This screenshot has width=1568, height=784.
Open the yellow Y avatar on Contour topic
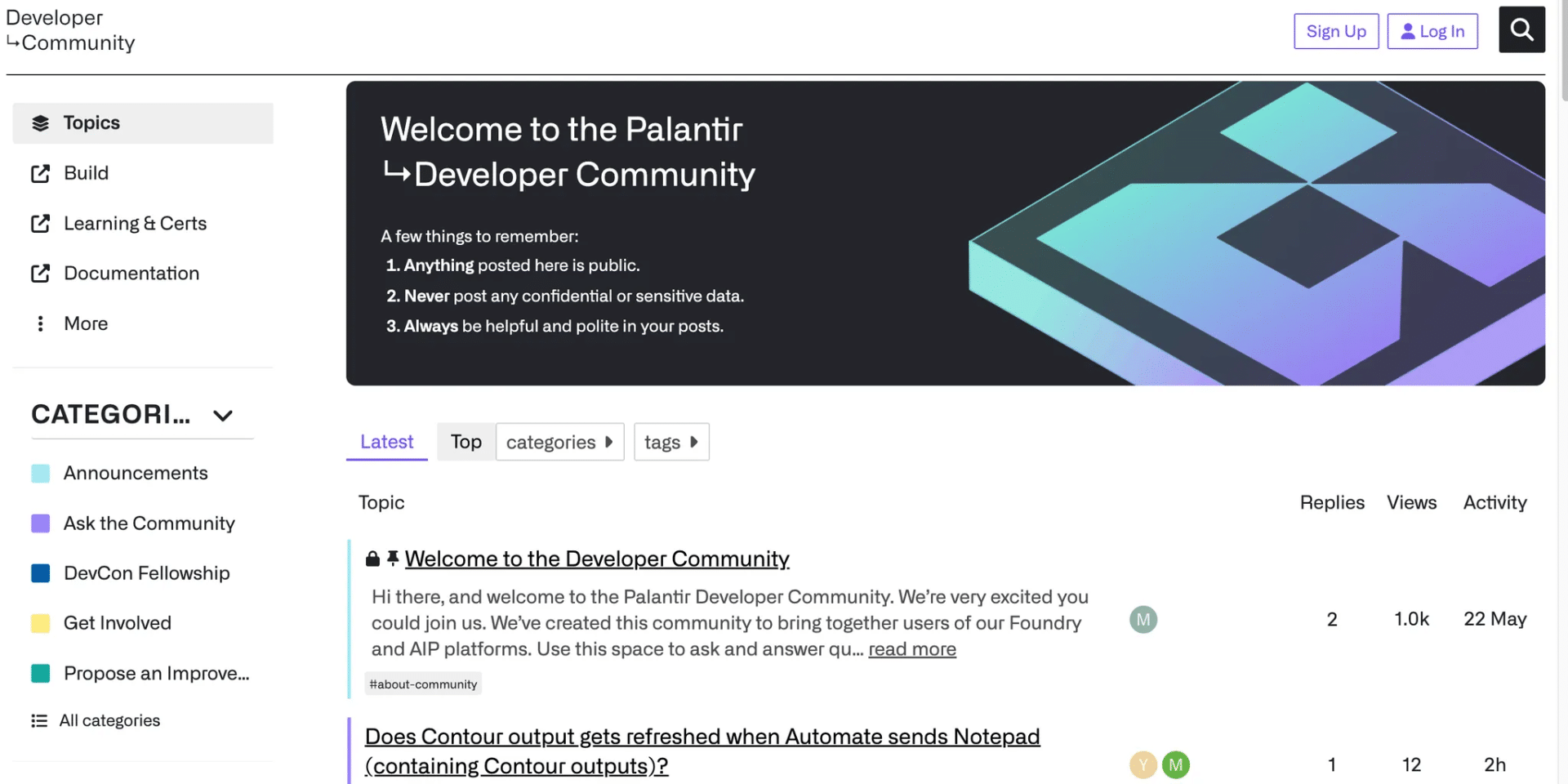pyautogui.click(x=1143, y=765)
